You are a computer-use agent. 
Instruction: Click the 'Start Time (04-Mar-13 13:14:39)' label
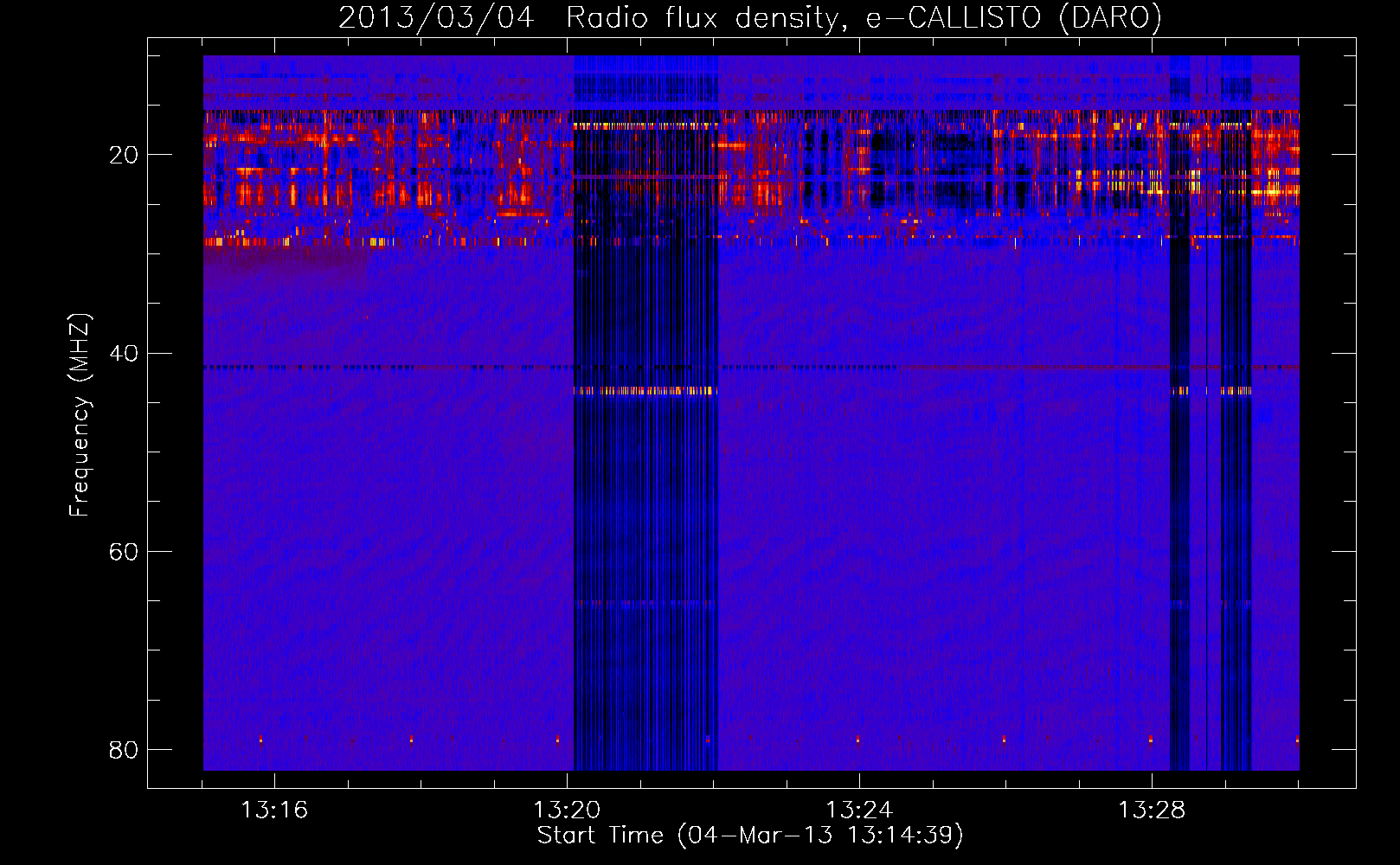(x=750, y=836)
